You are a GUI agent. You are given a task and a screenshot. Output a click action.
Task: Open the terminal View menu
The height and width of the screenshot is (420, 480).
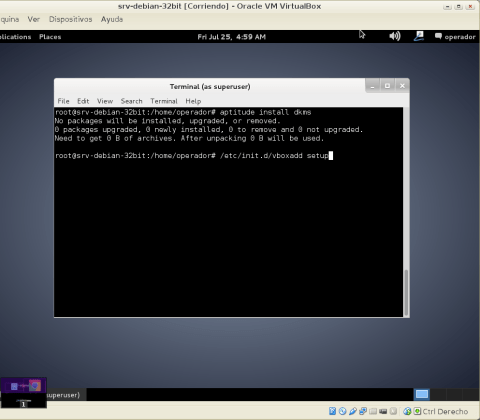pos(105,101)
